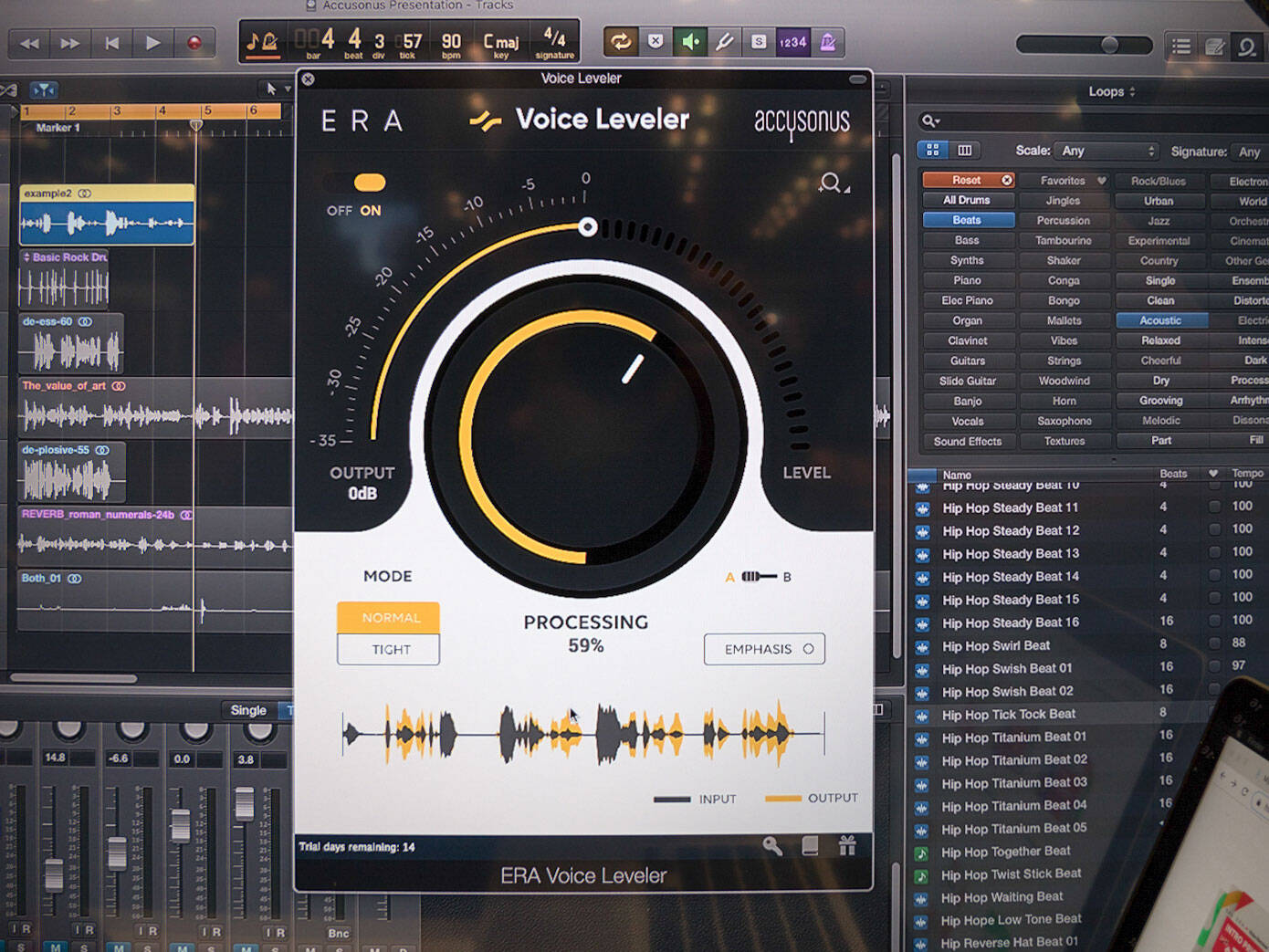Mark Hip Hop Steady Beat 14 as favorite
The width and height of the screenshot is (1269, 952).
[x=1214, y=574]
